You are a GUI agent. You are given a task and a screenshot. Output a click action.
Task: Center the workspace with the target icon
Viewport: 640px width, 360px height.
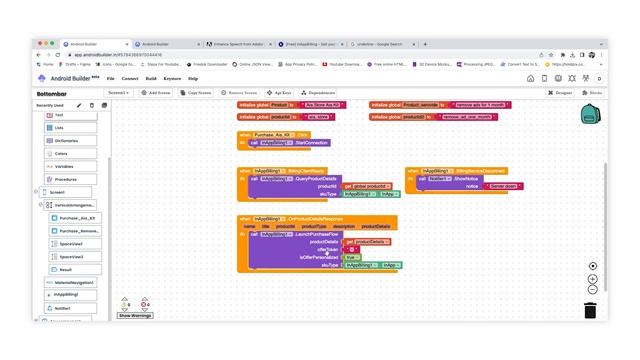593,266
